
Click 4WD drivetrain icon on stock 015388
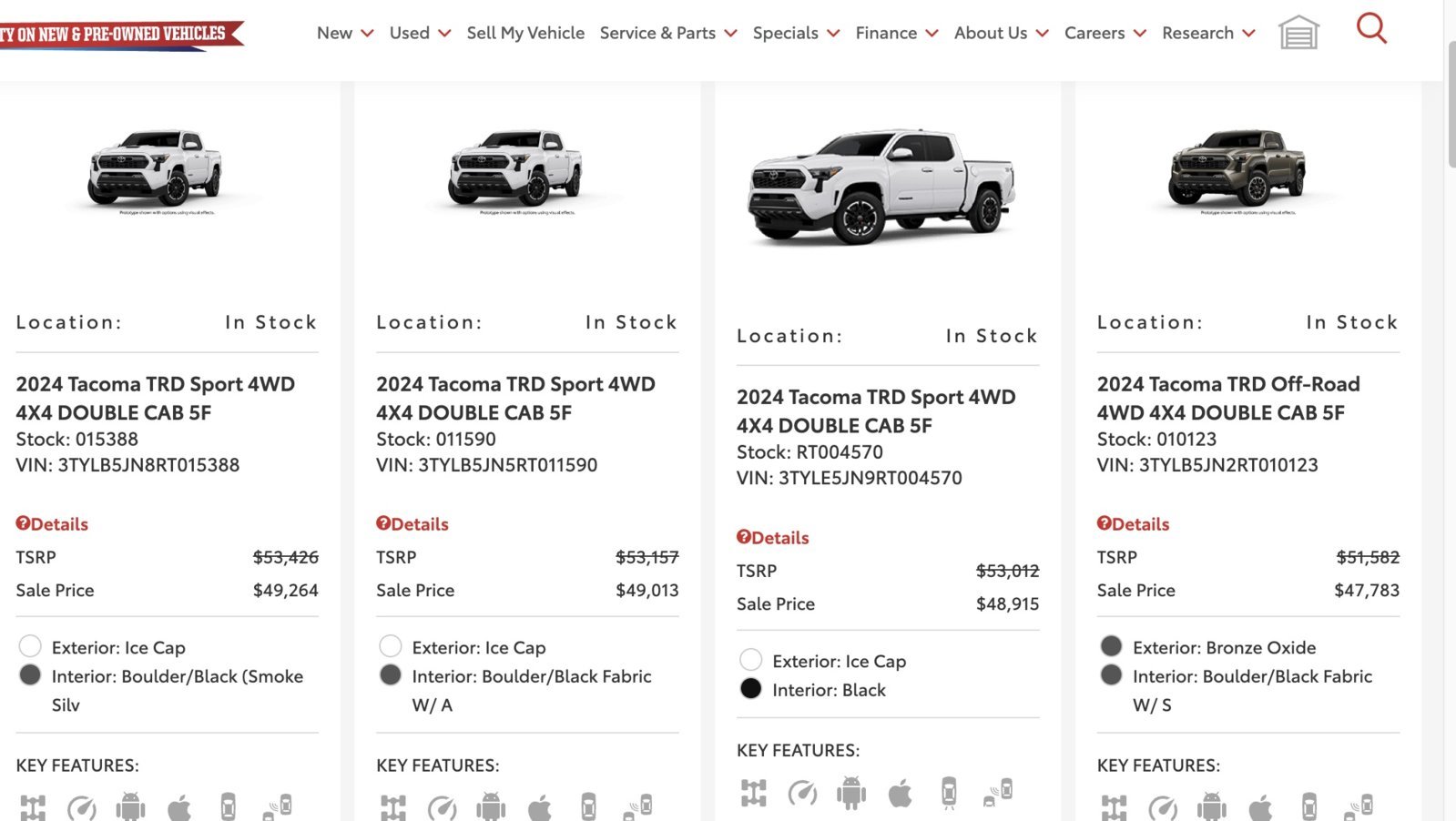click(33, 807)
